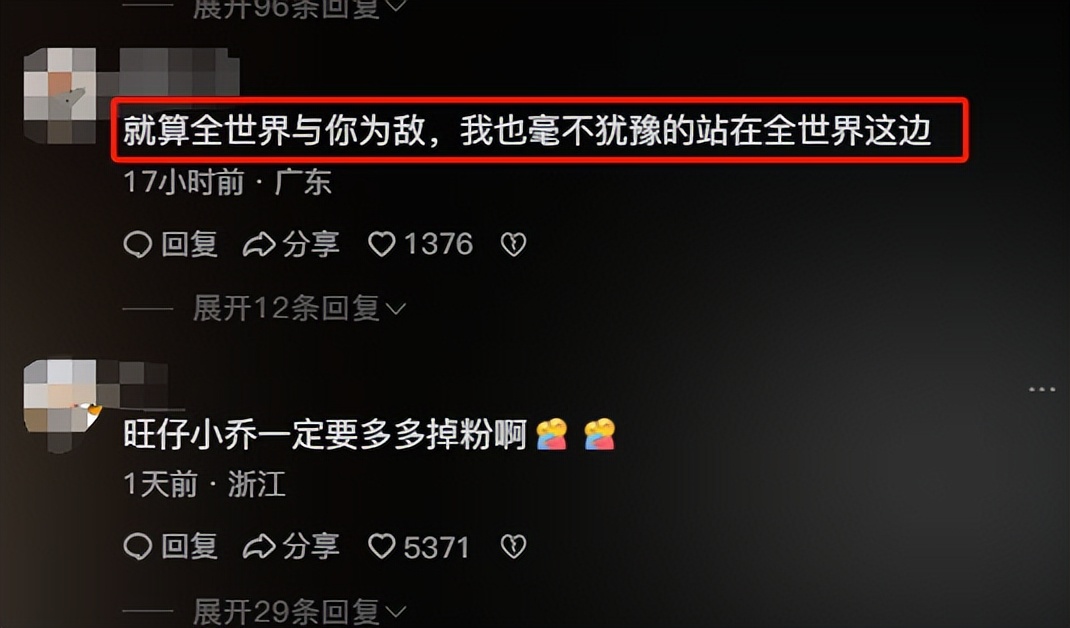
Task: Click 分享 text under Zhejiang comment
Action: coord(310,546)
